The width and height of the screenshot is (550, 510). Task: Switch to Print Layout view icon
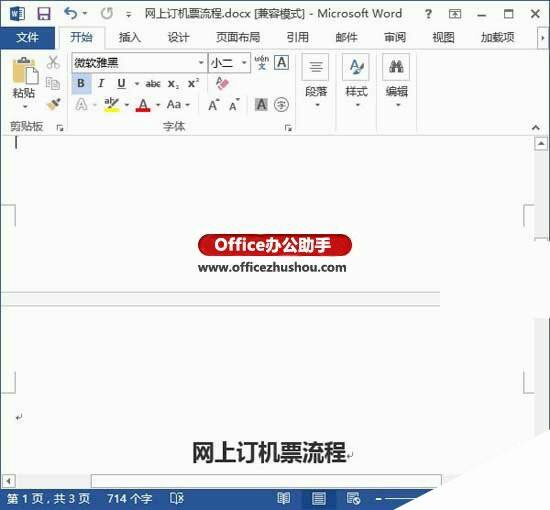coord(318,498)
